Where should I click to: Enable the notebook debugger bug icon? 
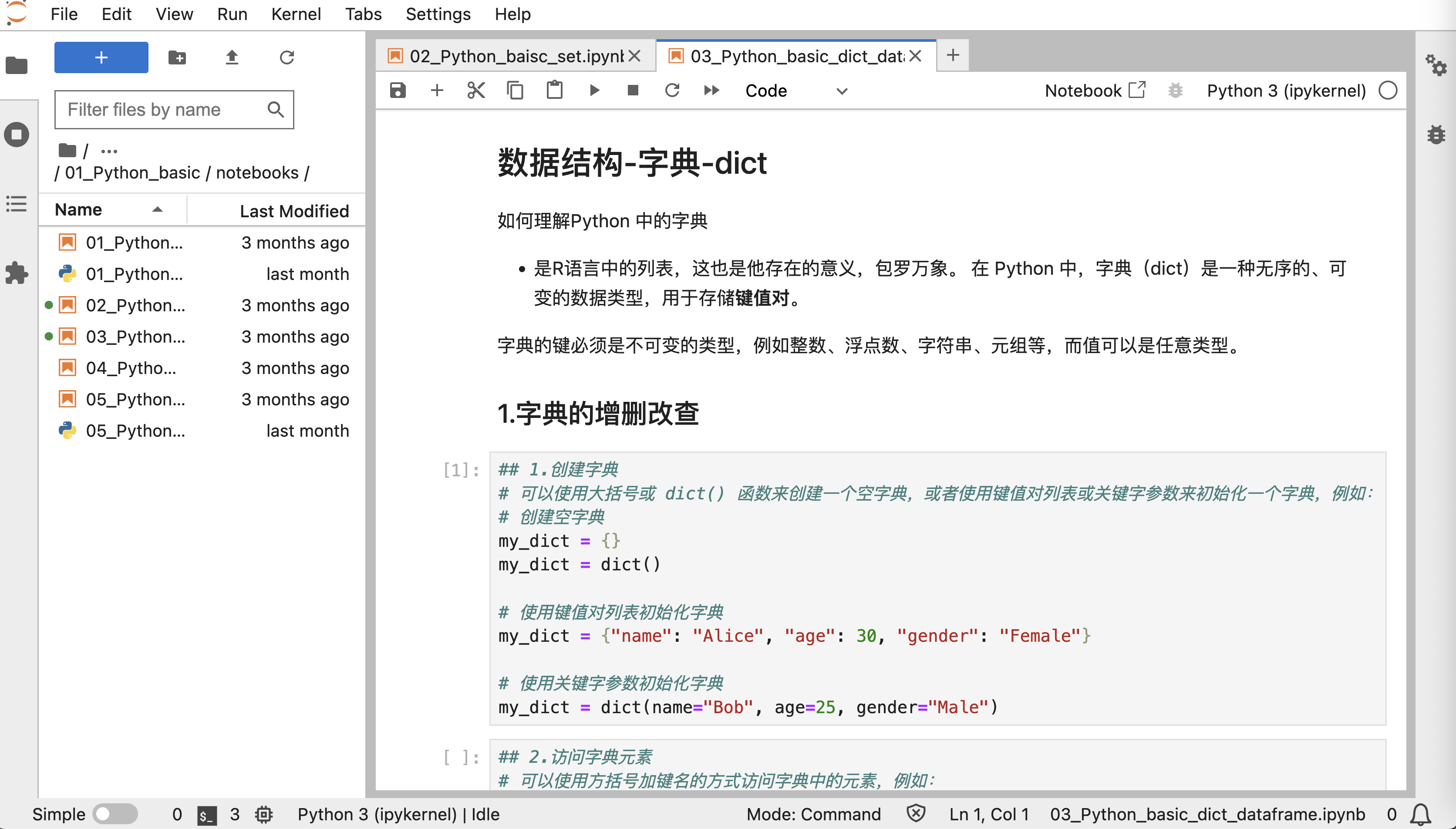(1175, 90)
